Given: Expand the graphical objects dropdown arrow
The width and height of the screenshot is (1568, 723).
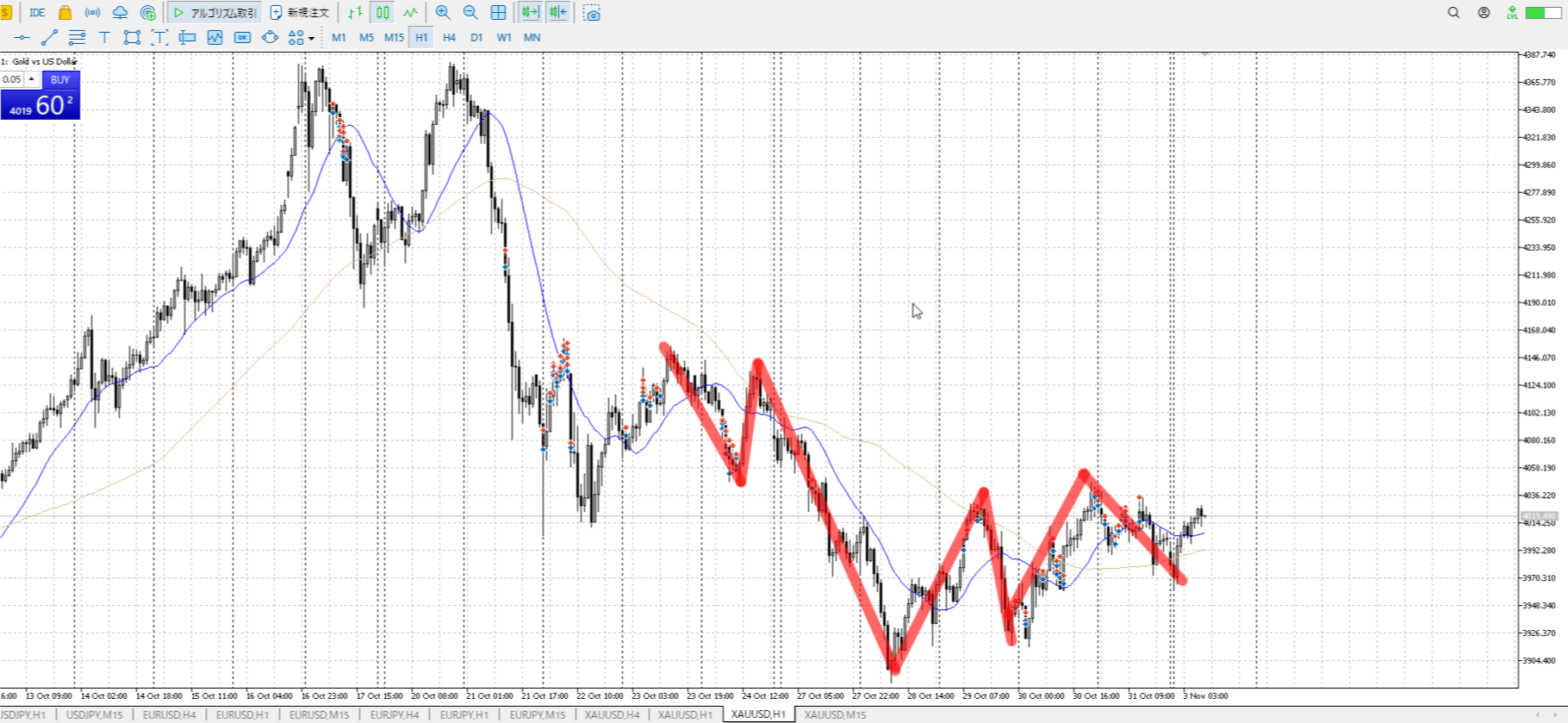Looking at the screenshot, I should click(311, 38).
